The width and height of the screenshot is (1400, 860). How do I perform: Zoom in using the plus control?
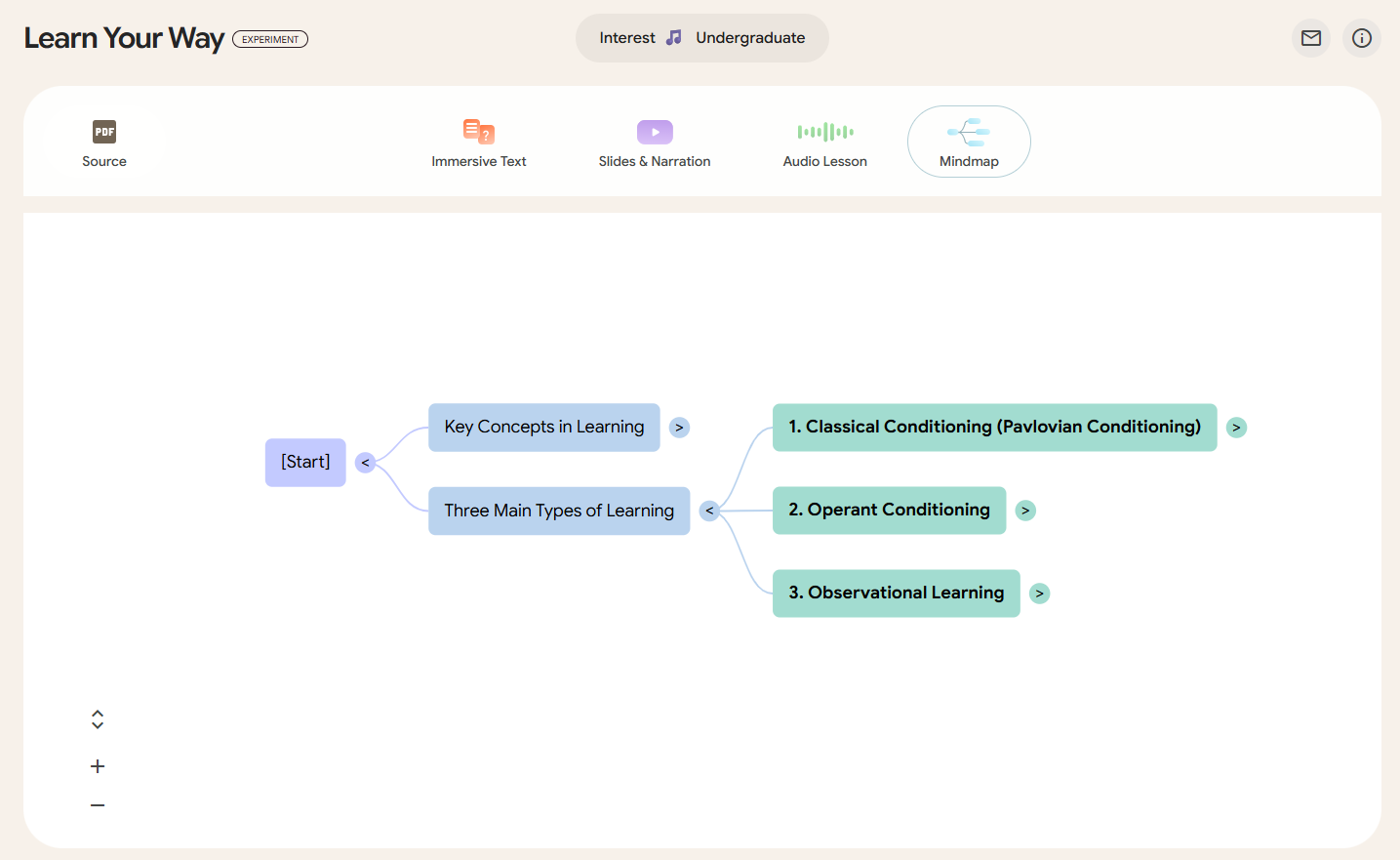(97, 765)
